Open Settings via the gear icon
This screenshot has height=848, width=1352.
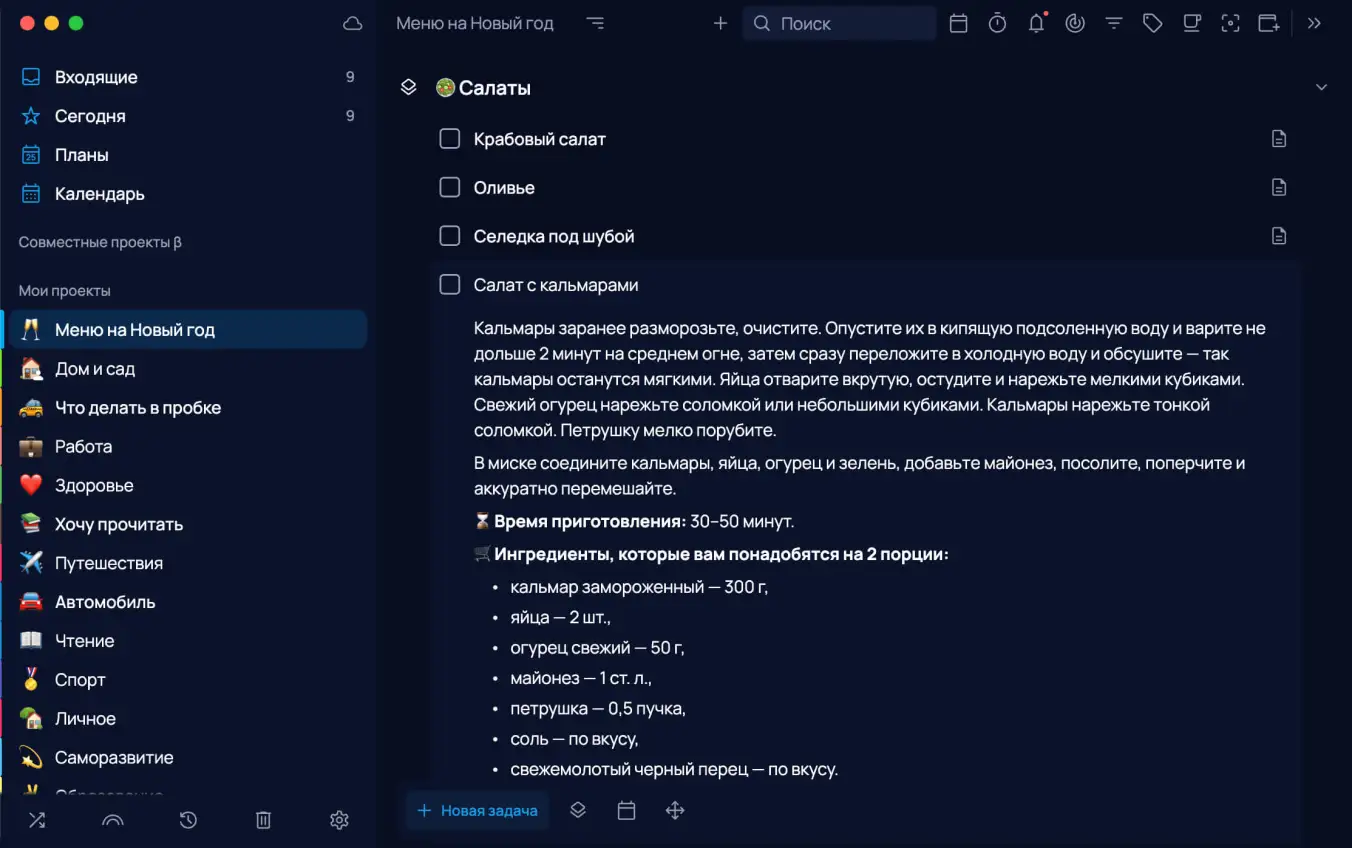pyautogui.click(x=339, y=819)
